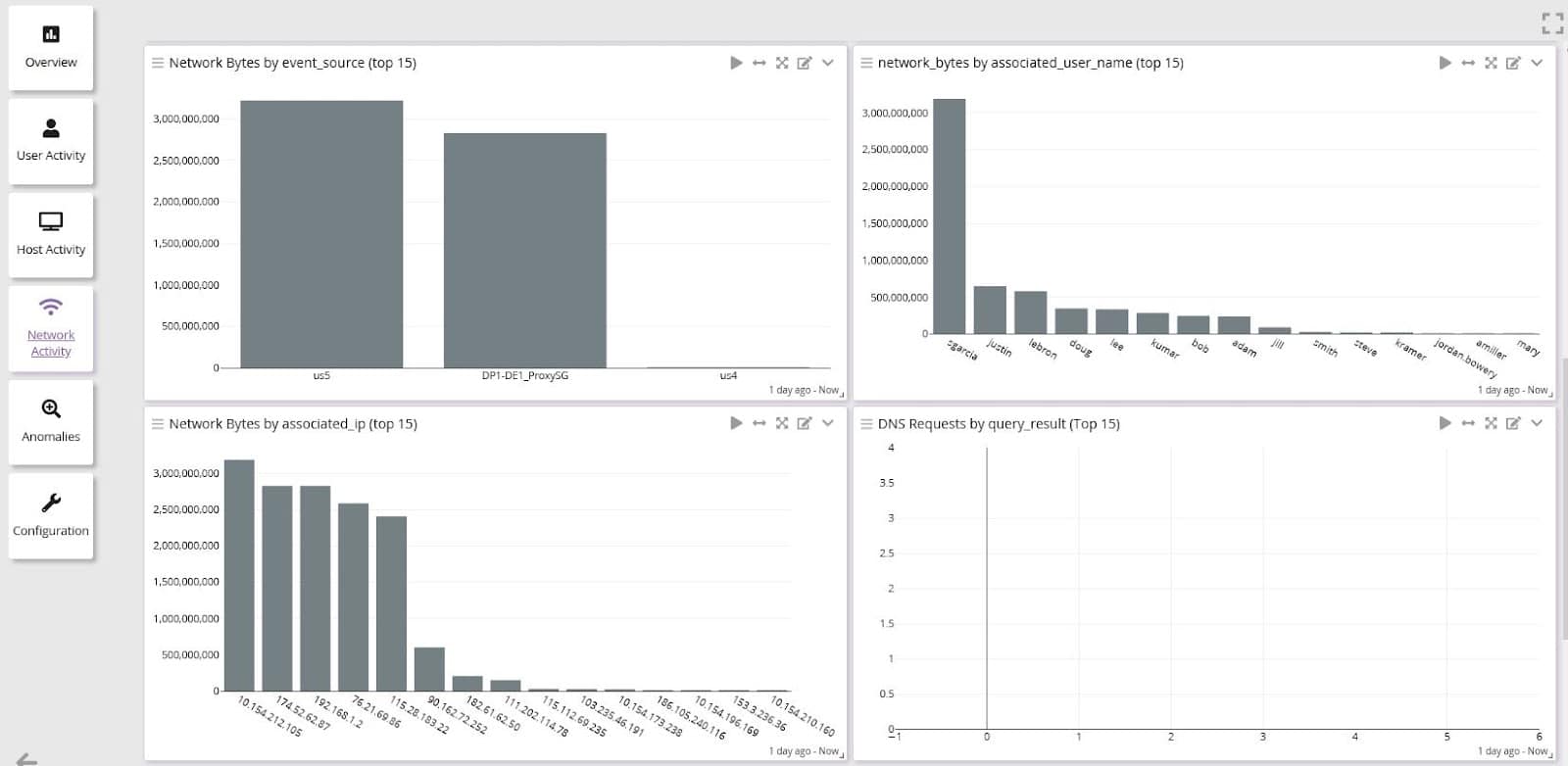This screenshot has height=766, width=1568.
Task: Open the Overview dashboard tab
Action: click(x=51, y=47)
